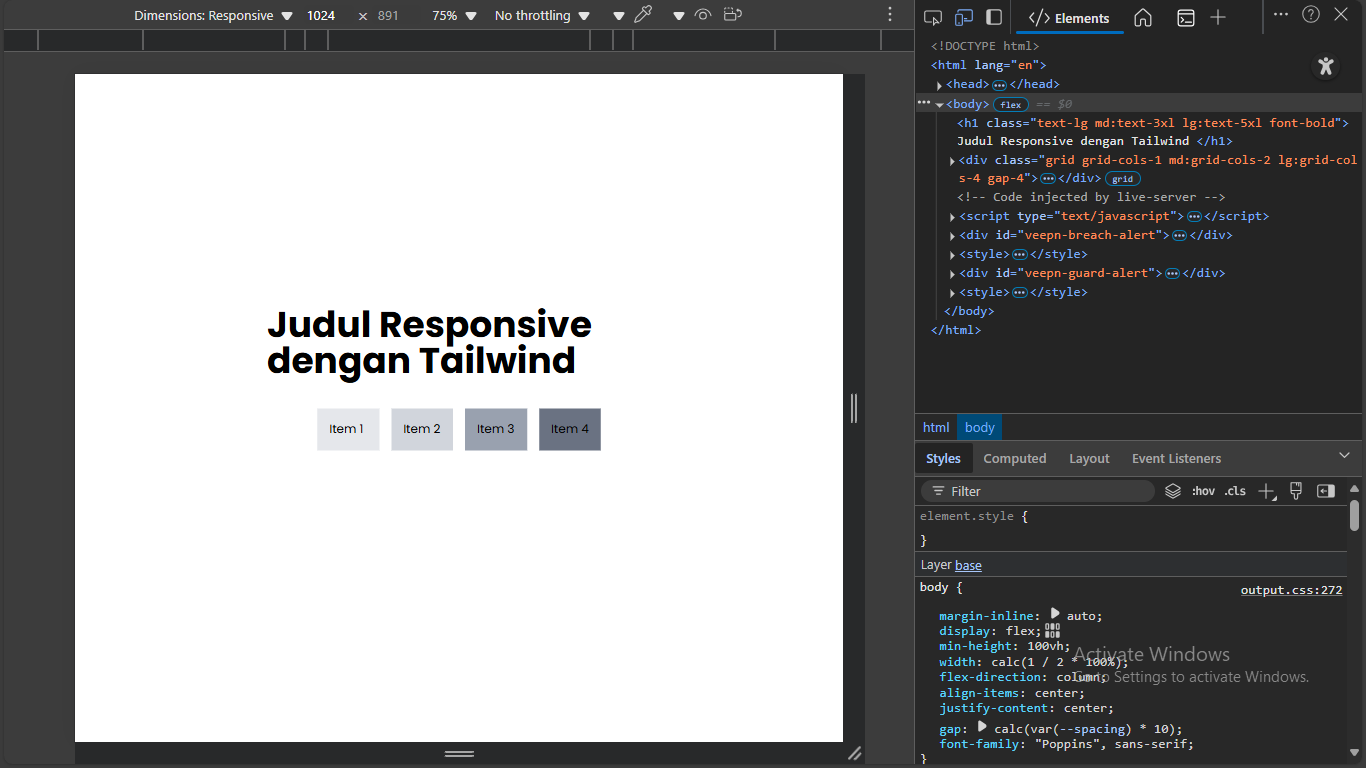This screenshot has height=768, width=1366.
Task: Add a new DevTools tool tab
Action: [1218, 18]
